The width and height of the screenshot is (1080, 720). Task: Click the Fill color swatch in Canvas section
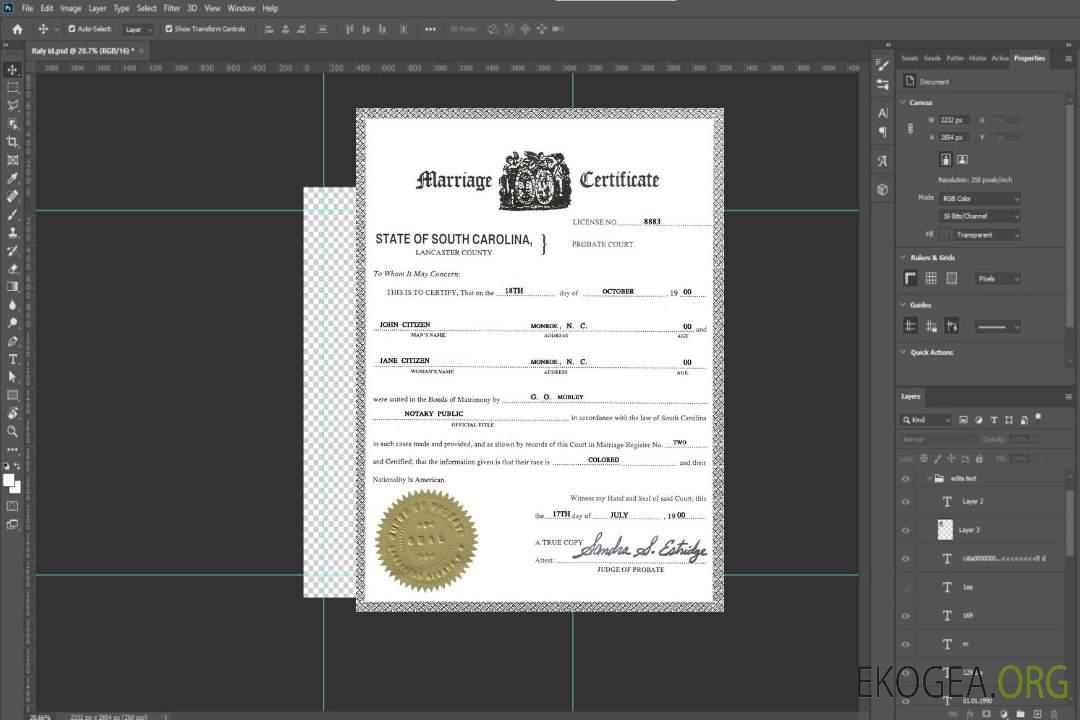click(x=945, y=235)
